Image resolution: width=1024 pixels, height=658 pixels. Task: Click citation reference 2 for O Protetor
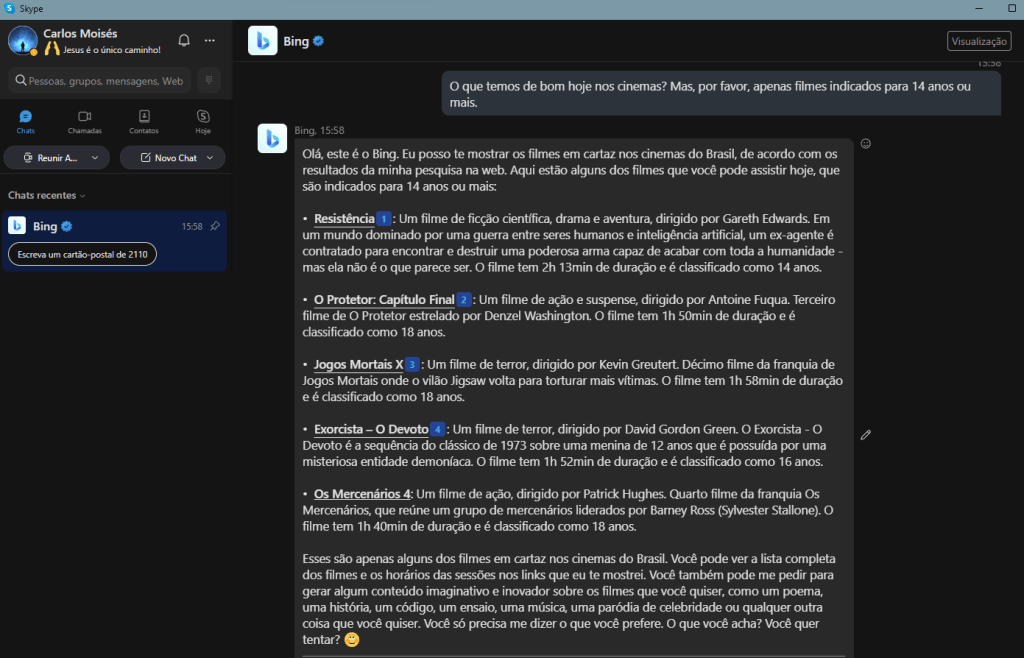[x=463, y=300]
